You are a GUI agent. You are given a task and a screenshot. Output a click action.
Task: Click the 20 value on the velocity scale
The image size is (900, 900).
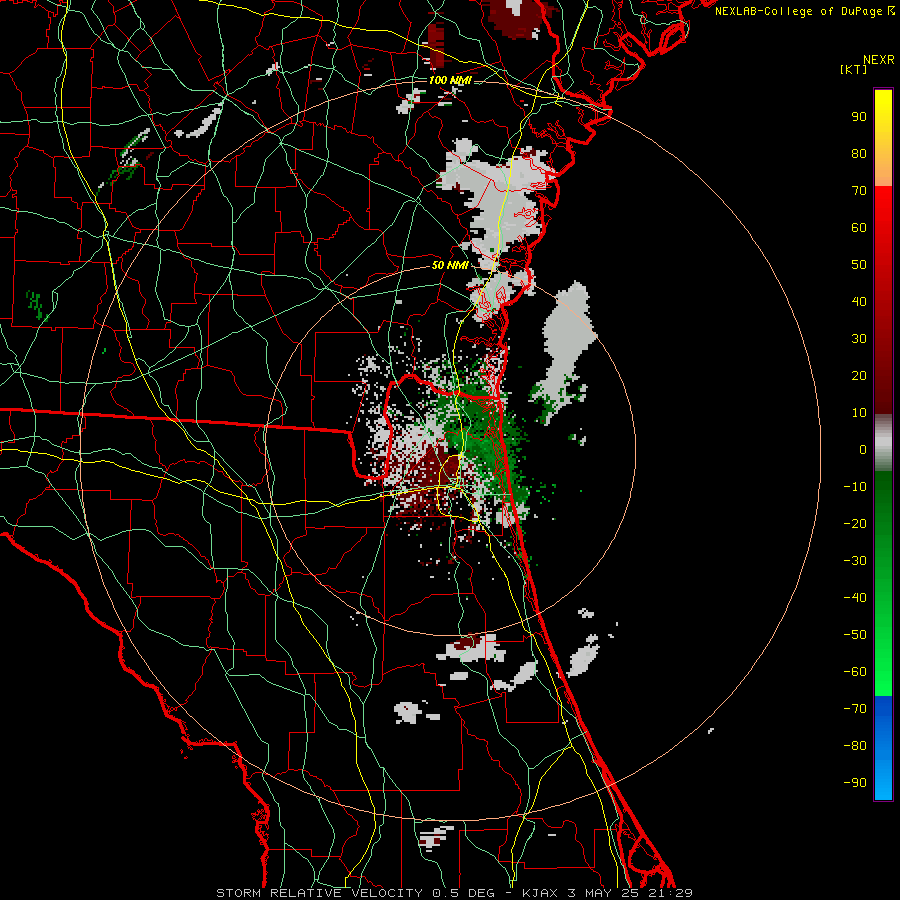(859, 376)
